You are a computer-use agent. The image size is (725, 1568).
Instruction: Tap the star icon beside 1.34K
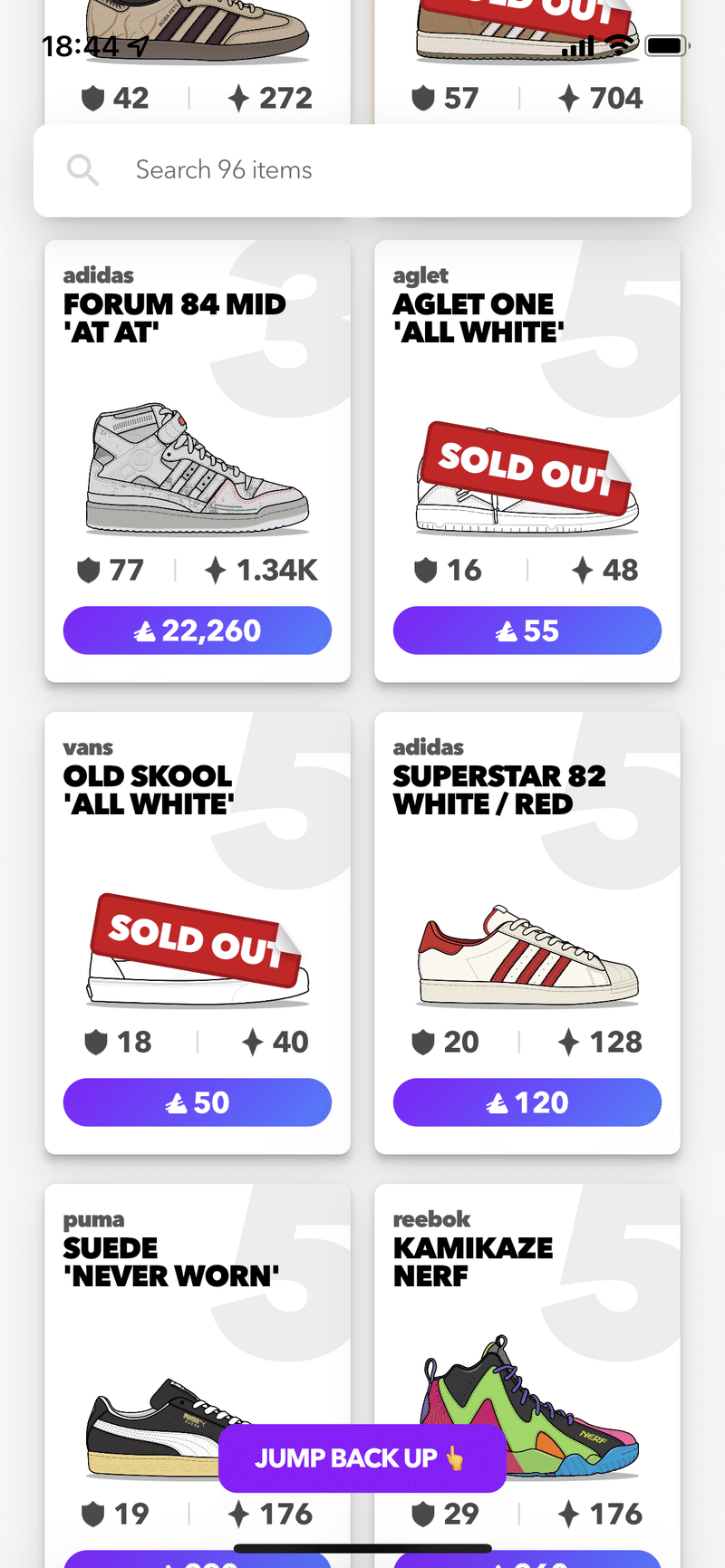tap(215, 571)
